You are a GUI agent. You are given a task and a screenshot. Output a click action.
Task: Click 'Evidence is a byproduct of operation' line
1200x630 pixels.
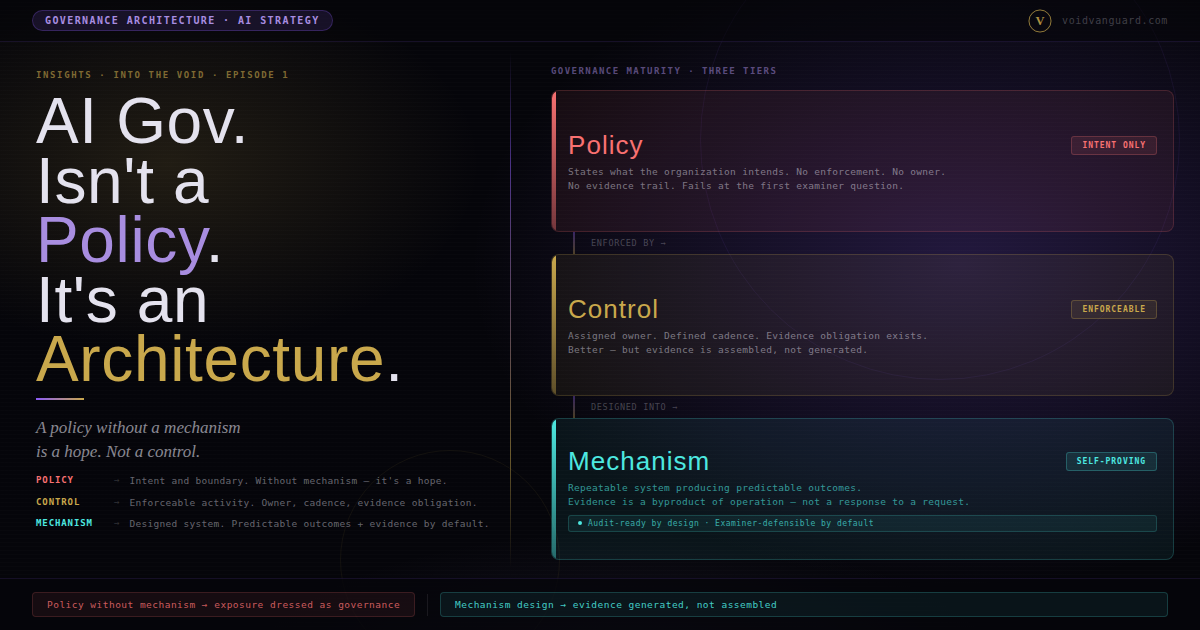click(769, 502)
